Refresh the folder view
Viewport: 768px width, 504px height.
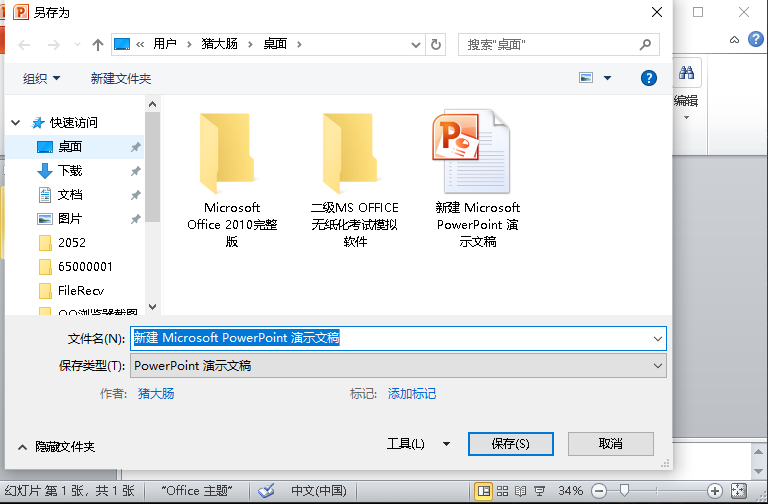[435, 45]
